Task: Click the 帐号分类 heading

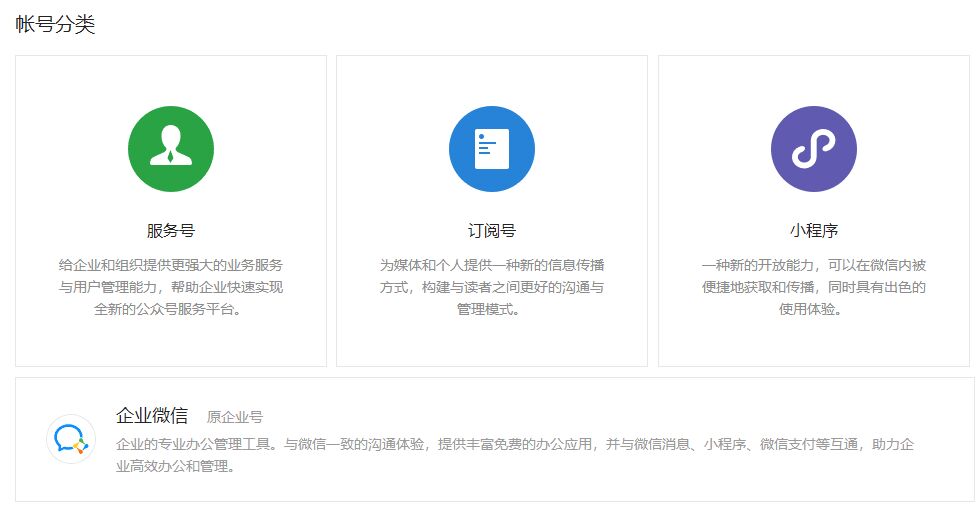Action: (x=55, y=24)
